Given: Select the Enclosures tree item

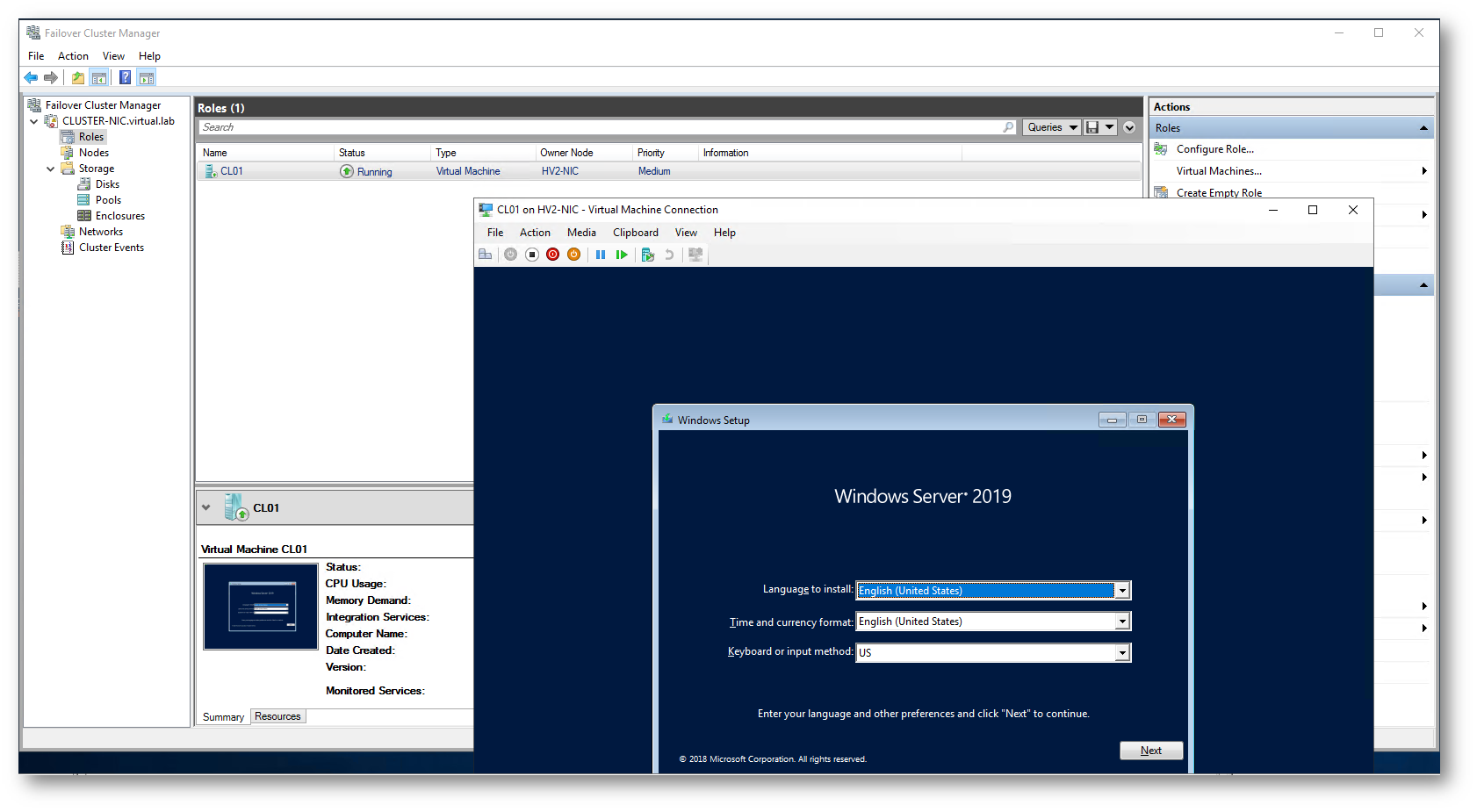Looking at the screenshot, I should 120,216.
